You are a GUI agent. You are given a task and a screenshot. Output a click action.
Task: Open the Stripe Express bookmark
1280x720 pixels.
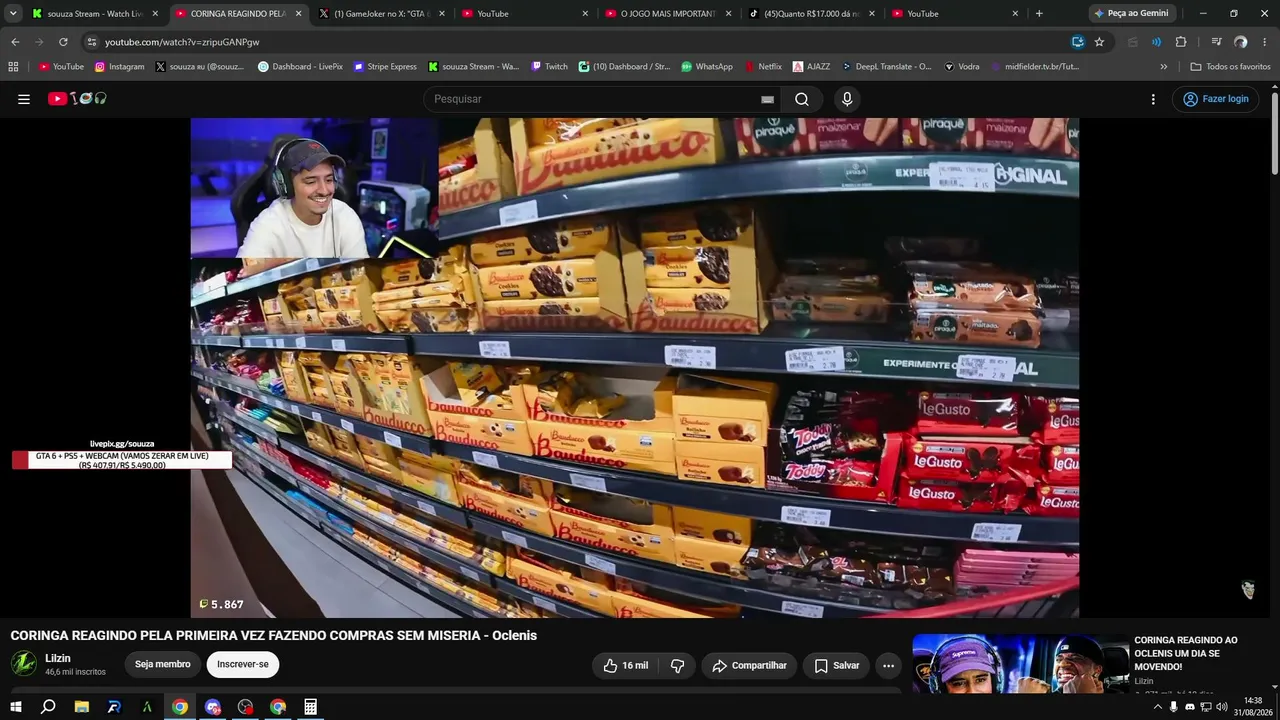pos(385,67)
